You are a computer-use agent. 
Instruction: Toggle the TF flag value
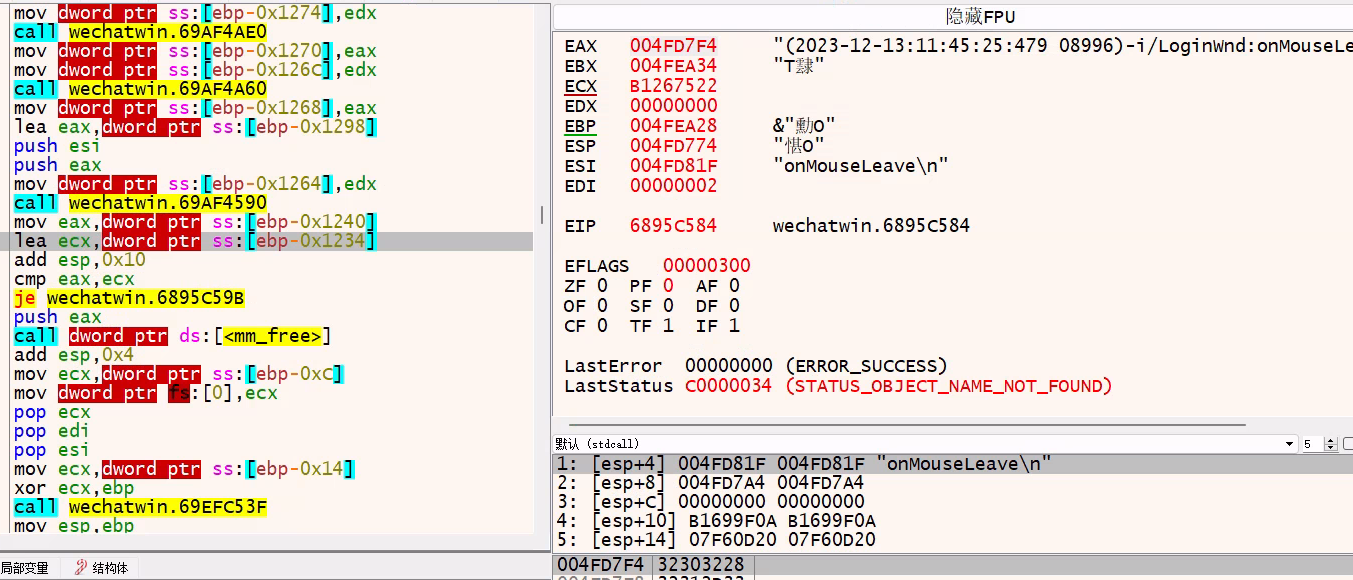[668, 326]
